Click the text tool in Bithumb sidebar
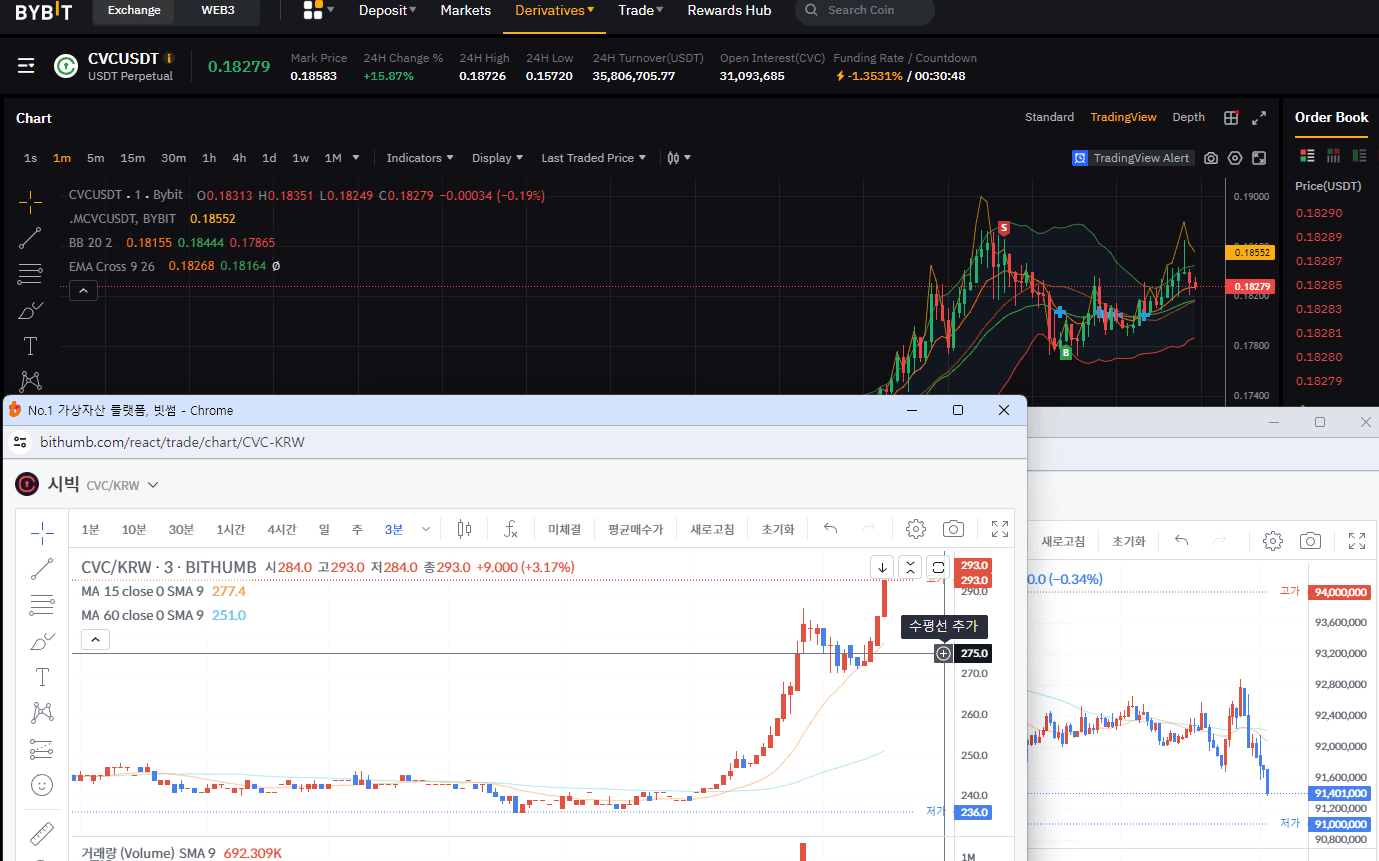Viewport: 1379px width, 861px height. 42,677
